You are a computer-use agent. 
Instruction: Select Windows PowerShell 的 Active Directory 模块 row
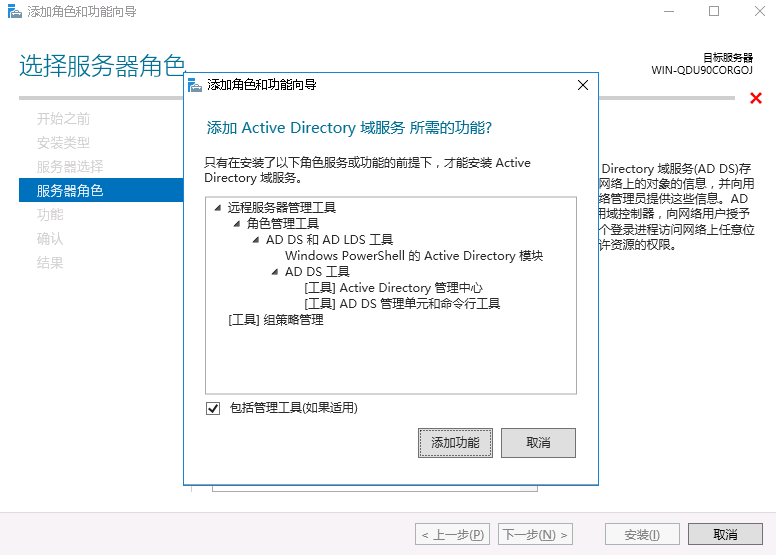pyautogui.click(x=414, y=256)
